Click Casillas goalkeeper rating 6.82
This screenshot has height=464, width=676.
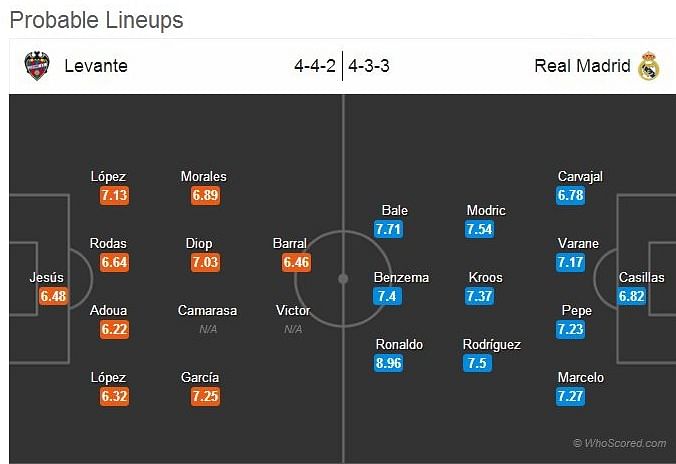point(632,296)
